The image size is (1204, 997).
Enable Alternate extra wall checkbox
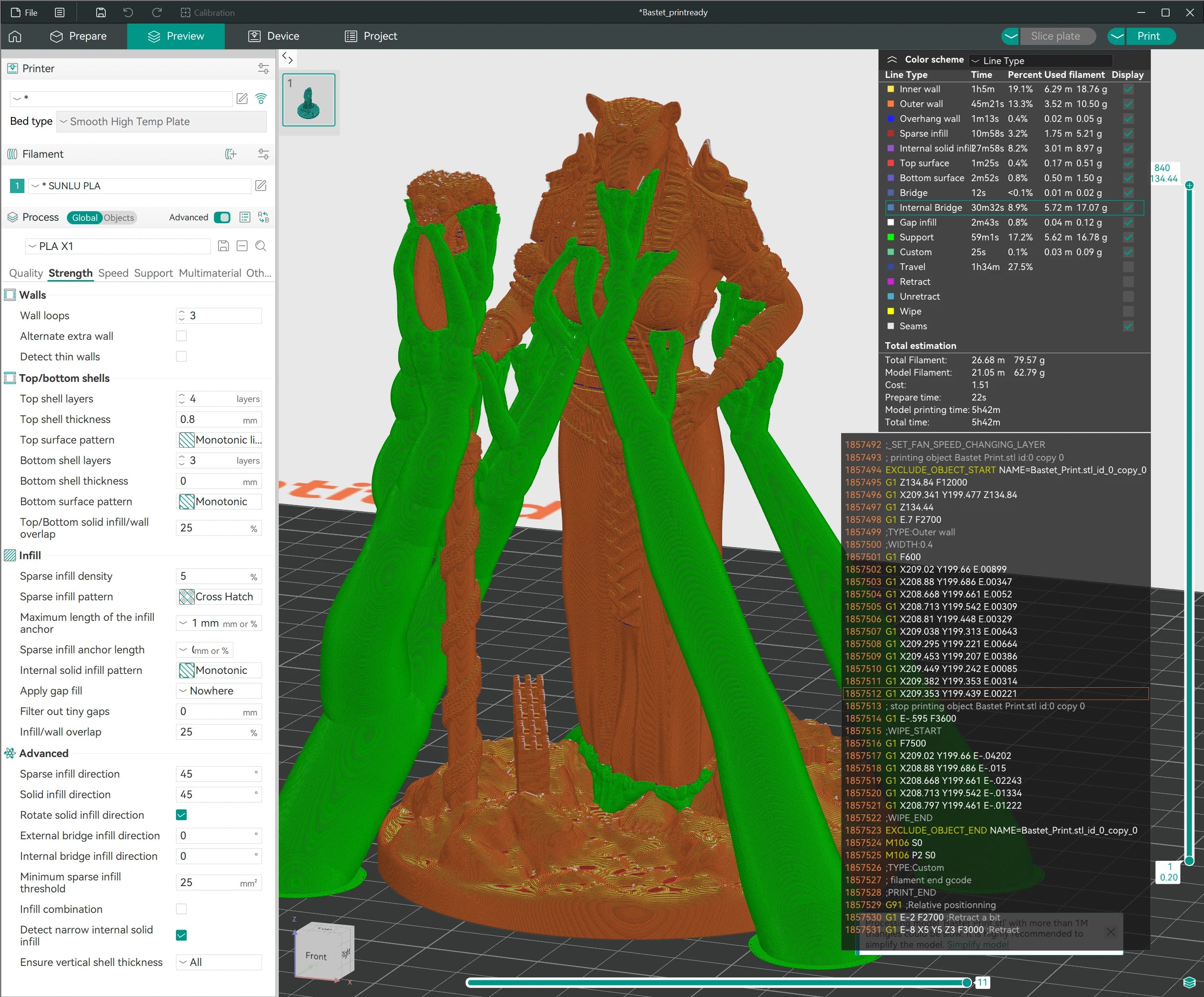point(181,336)
